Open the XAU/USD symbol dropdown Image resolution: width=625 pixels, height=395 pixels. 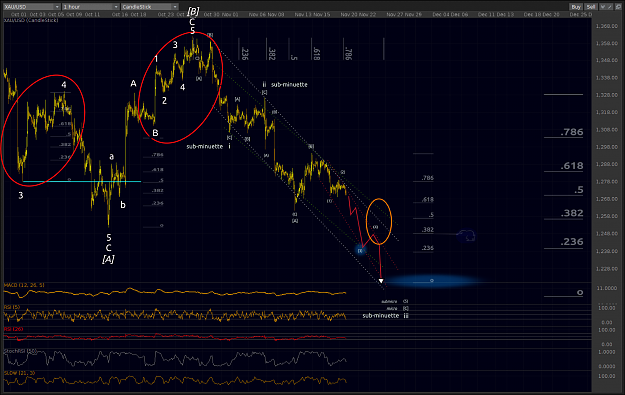pos(31,7)
